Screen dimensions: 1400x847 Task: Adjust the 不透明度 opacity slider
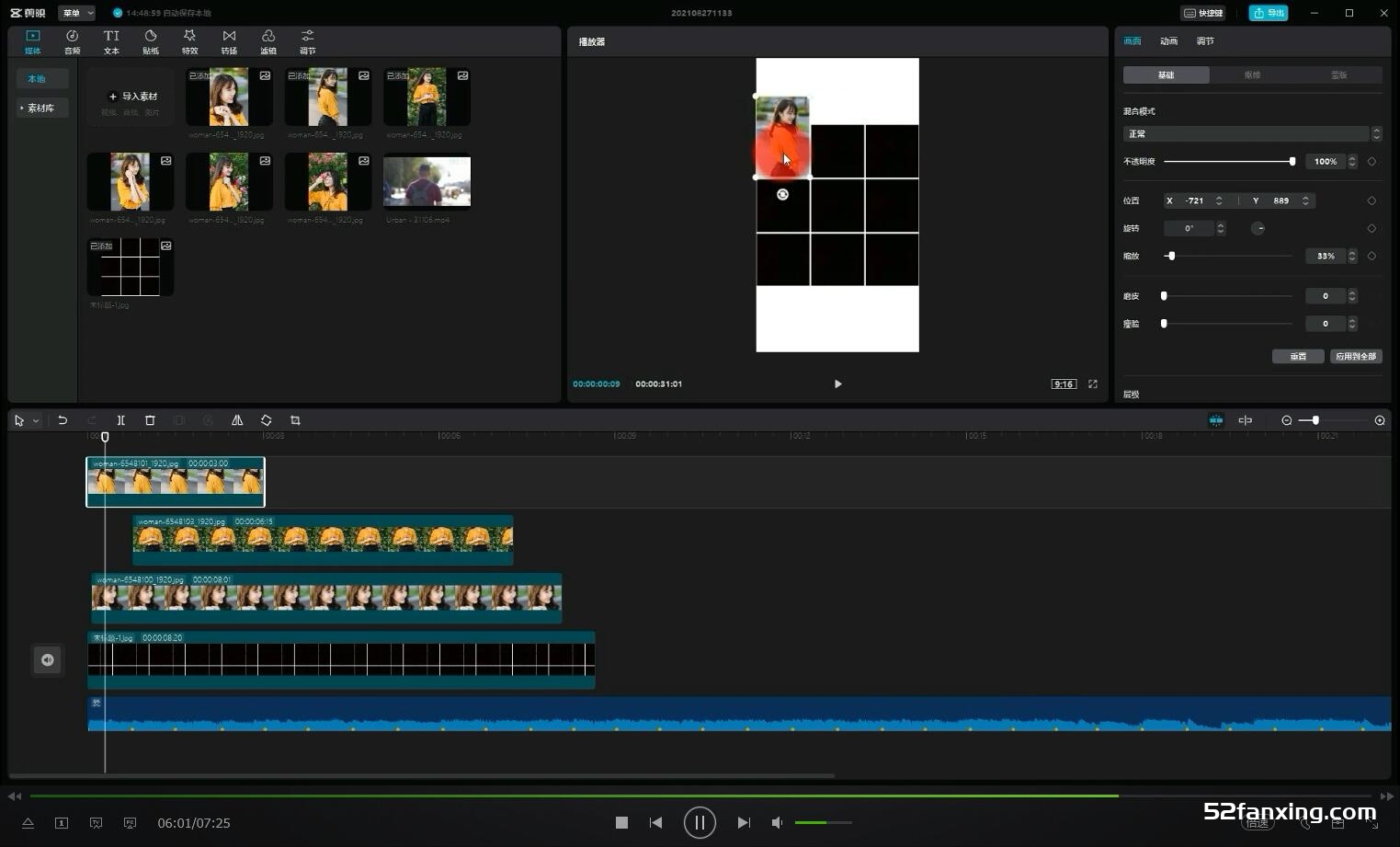(x=1229, y=161)
